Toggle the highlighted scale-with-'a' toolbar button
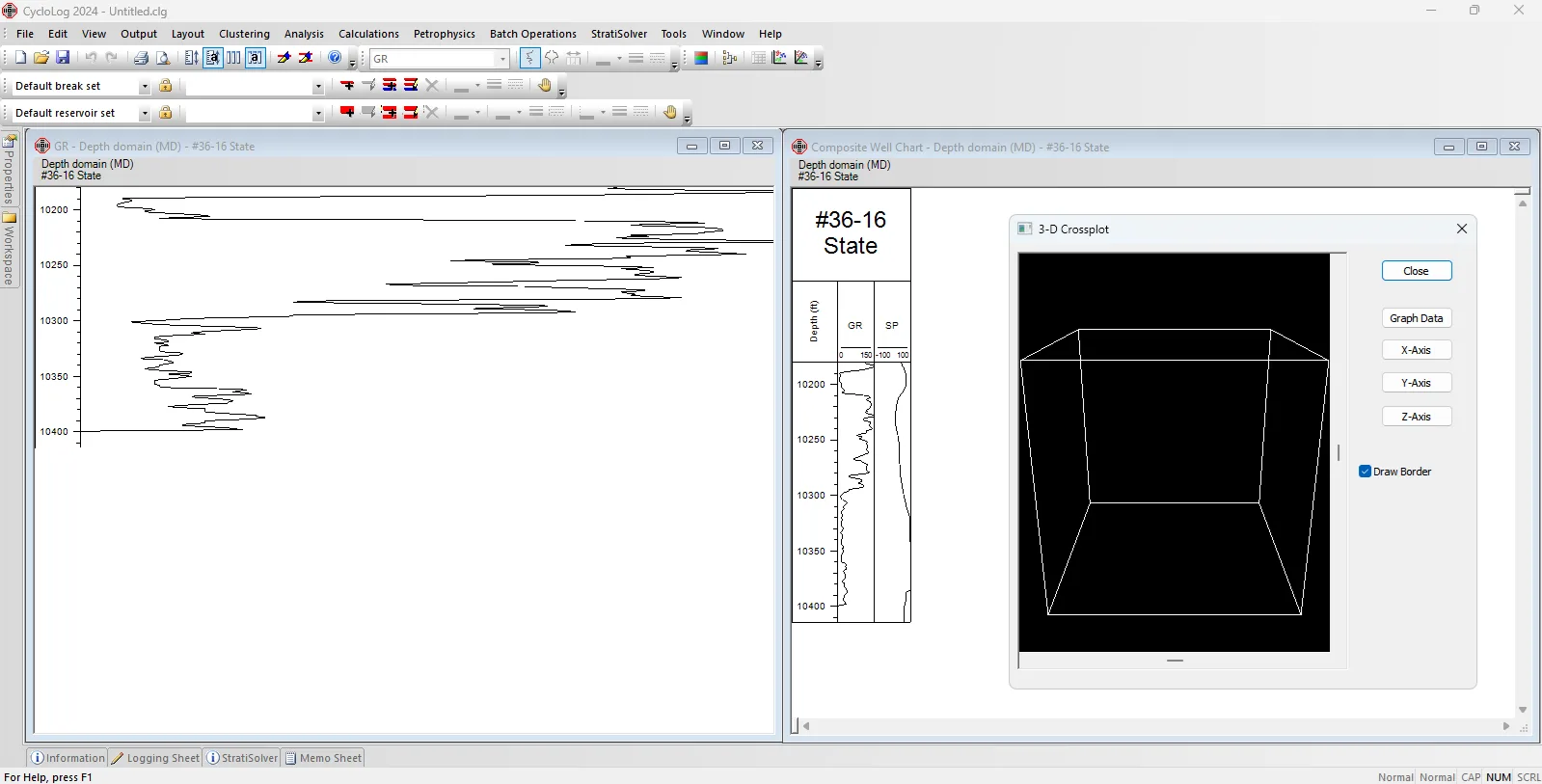Image resolution: width=1542 pixels, height=784 pixels. [x=213, y=58]
